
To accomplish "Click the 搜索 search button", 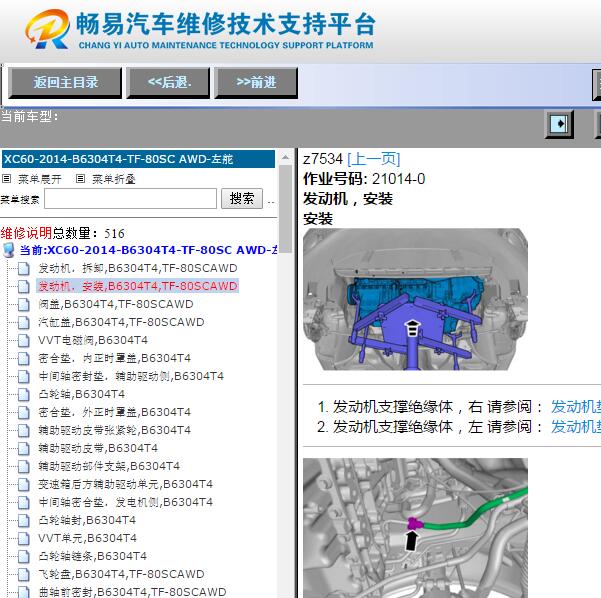I will [242, 199].
